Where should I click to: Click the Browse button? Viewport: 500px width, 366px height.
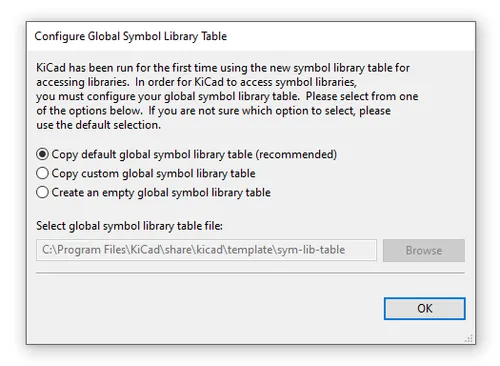pyautogui.click(x=424, y=250)
